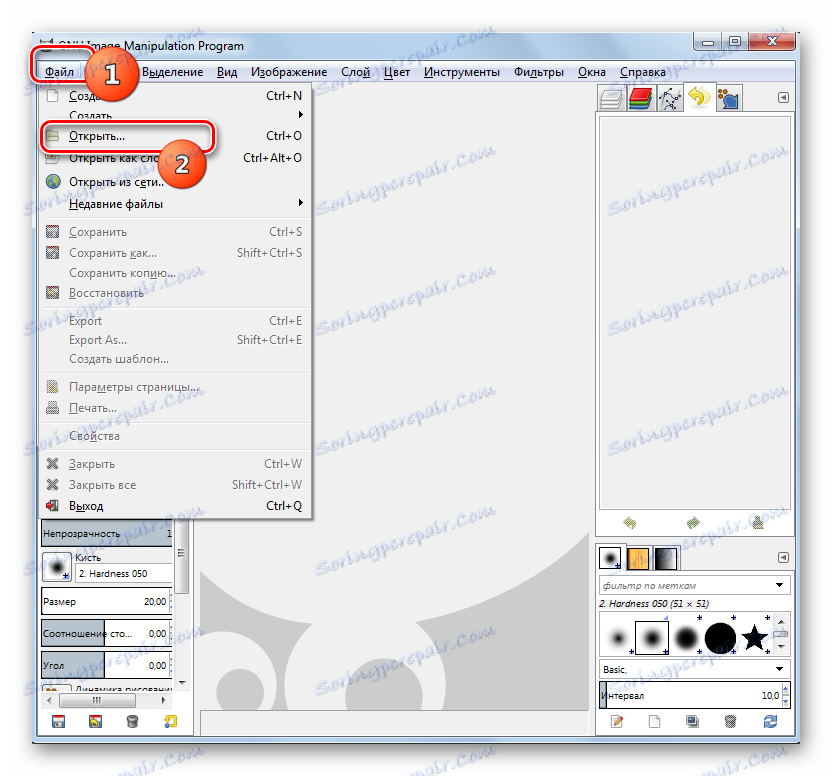This screenshot has height=776, width=832.
Task: Open the Paths dialog
Action: coord(668,97)
